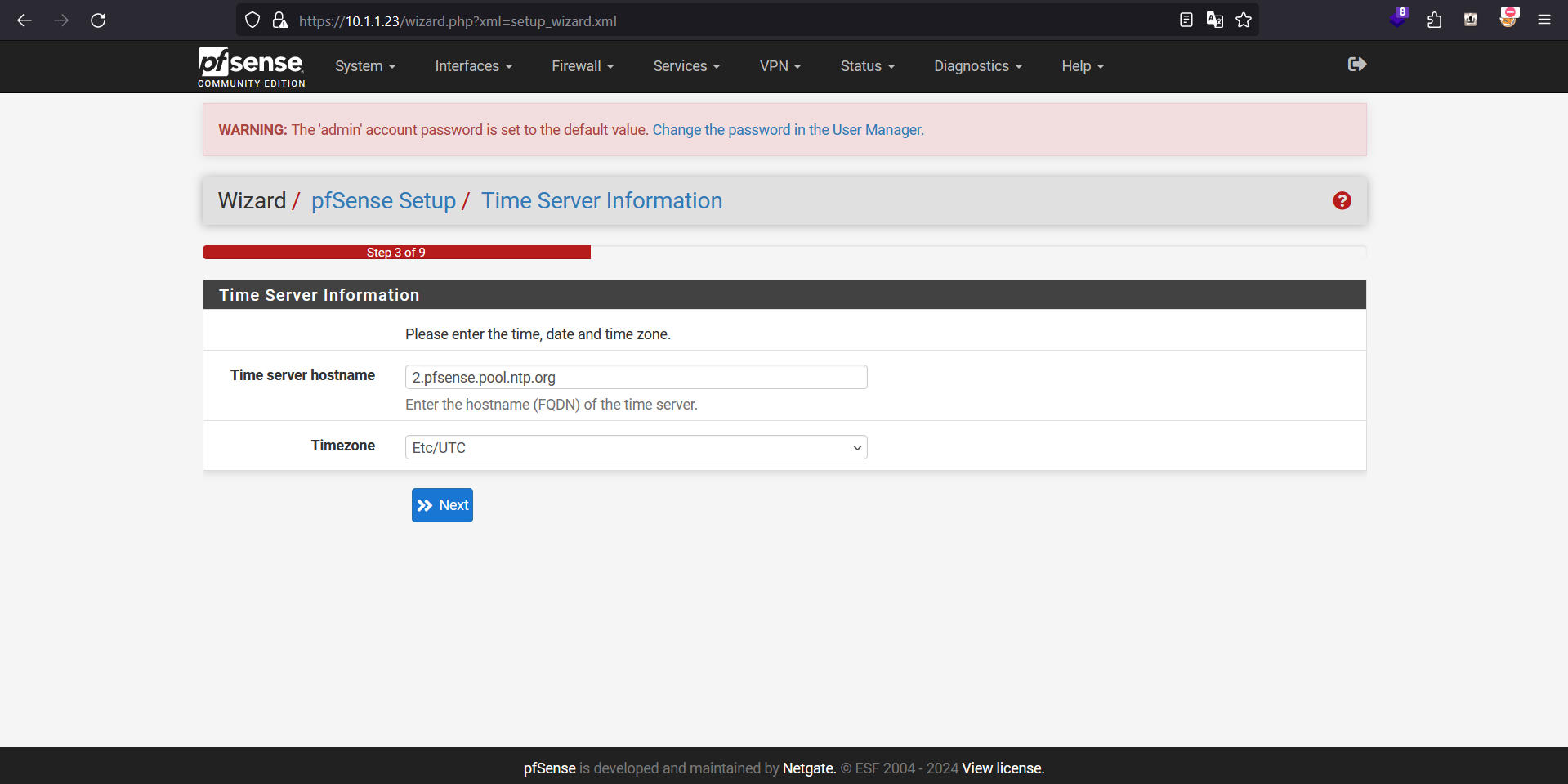The height and width of the screenshot is (784, 1568).
Task: Expand the Help menu
Action: (x=1083, y=66)
